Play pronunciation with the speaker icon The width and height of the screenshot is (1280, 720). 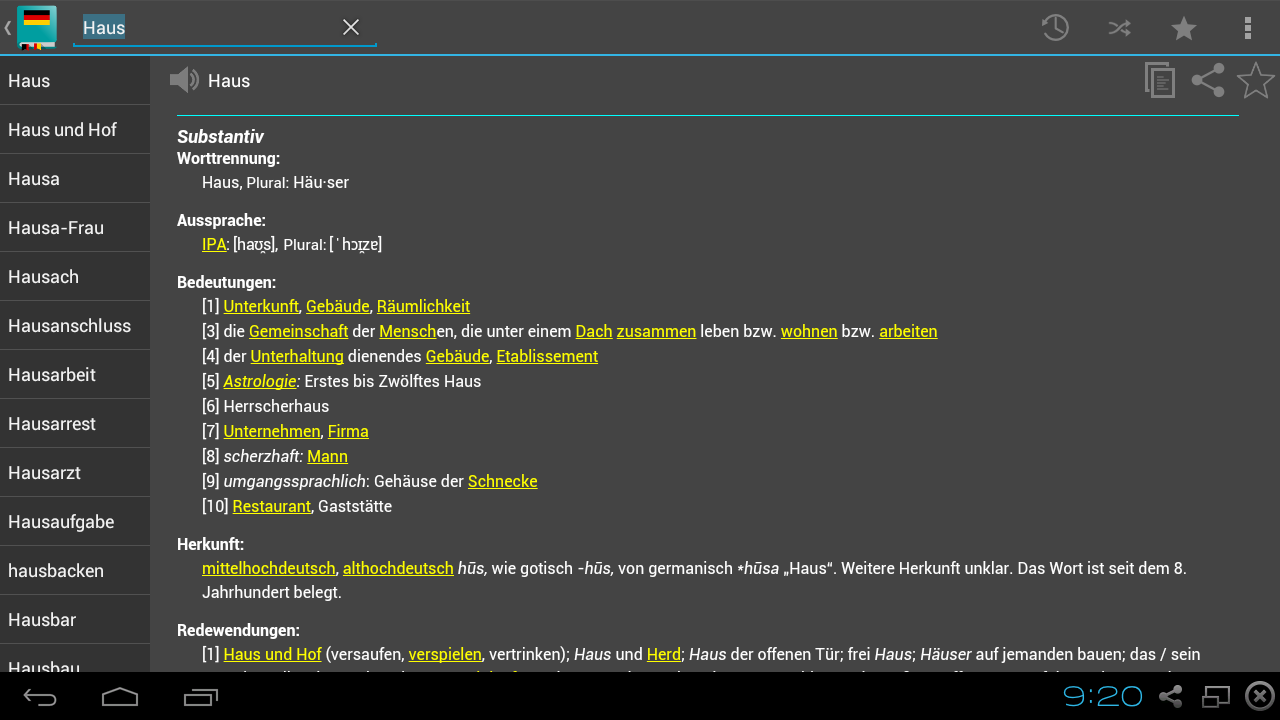(x=184, y=80)
